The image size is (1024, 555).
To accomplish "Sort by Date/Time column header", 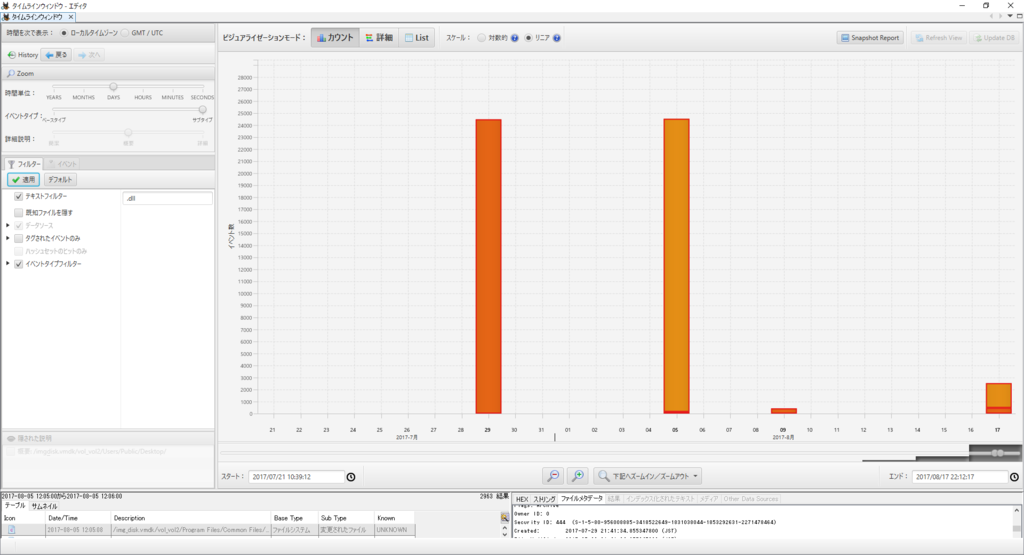I will point(78,518).
